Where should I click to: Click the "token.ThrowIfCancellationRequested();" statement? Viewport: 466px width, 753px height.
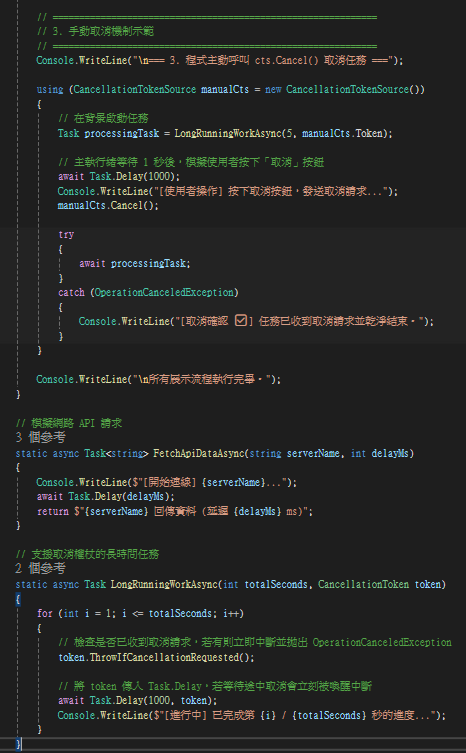point(157,657)
